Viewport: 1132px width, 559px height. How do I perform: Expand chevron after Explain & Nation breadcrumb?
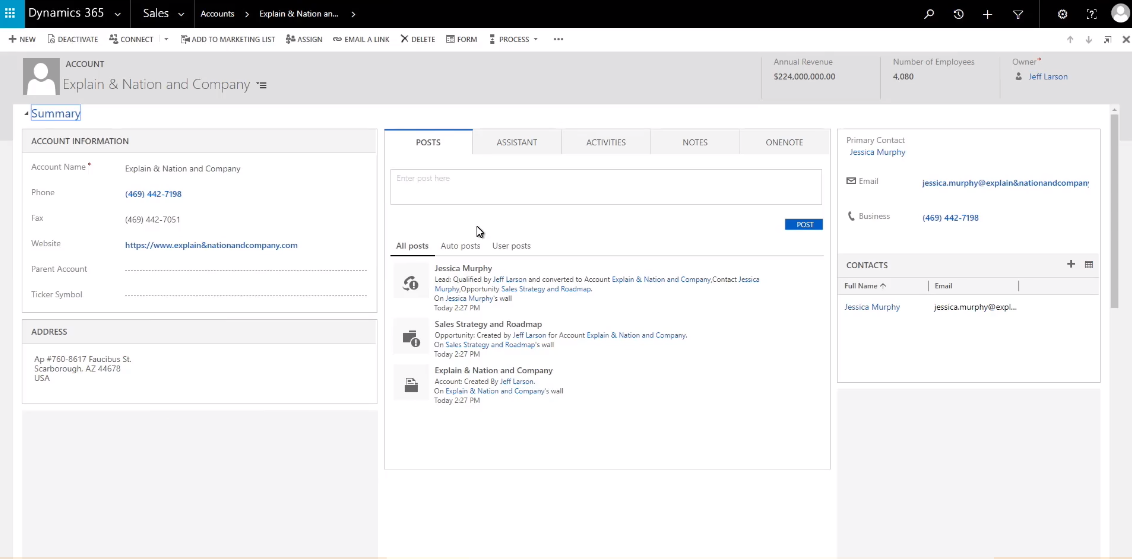pyautogui.click(x=353, y=14)
